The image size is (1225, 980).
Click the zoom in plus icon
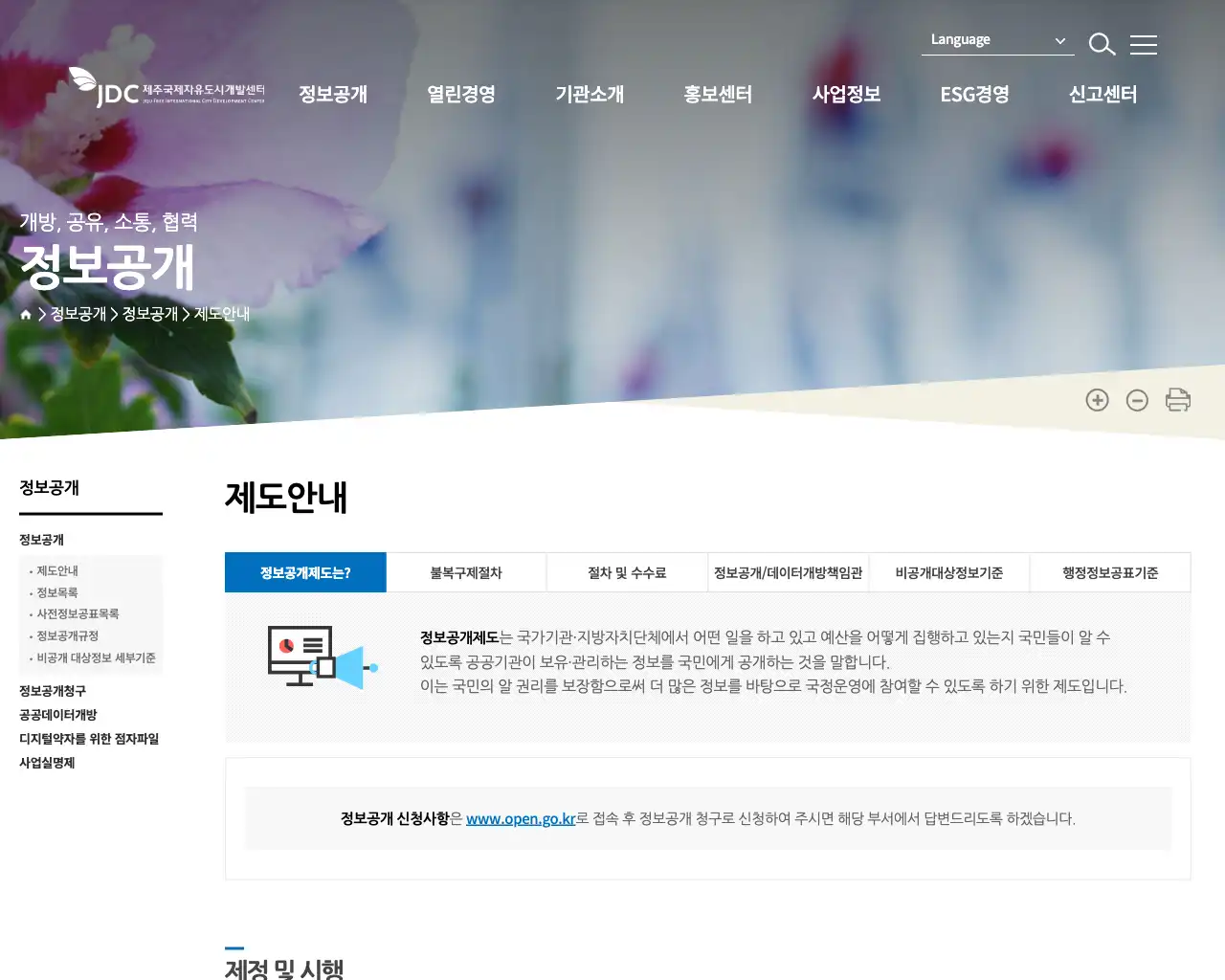tap(1098, 400)
